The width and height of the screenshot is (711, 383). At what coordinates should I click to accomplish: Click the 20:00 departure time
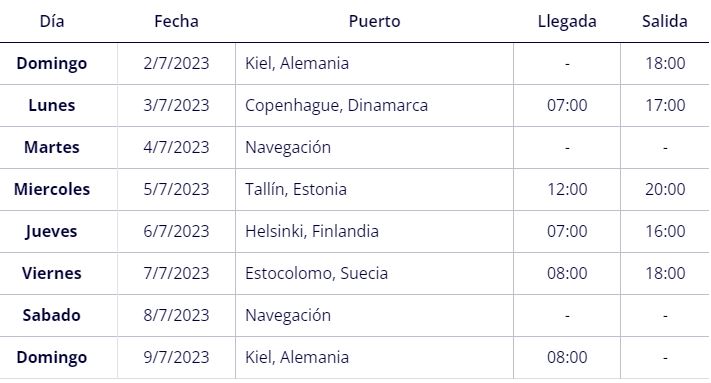(665, 189)
